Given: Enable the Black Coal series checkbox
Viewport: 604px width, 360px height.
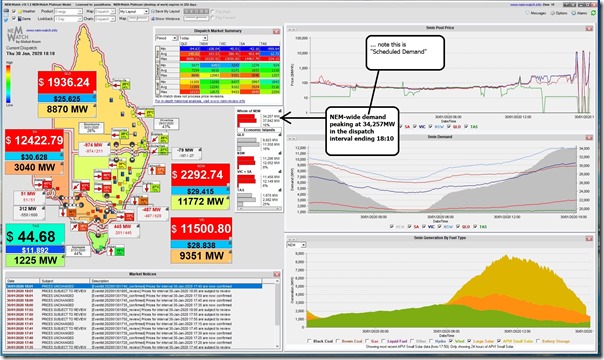Looking at the screenshot, I should tap(309, 341).
